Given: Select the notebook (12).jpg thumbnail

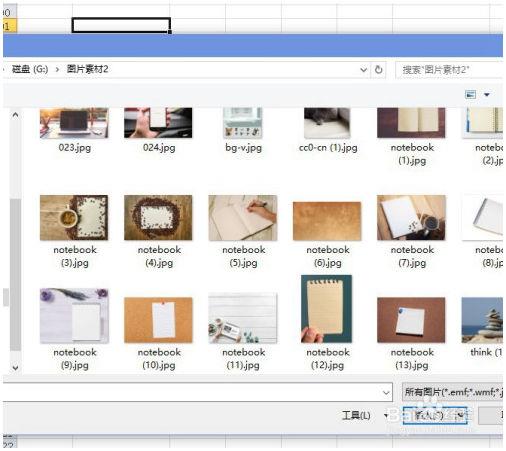Looking at the screenshot, I should coord(326,309).
